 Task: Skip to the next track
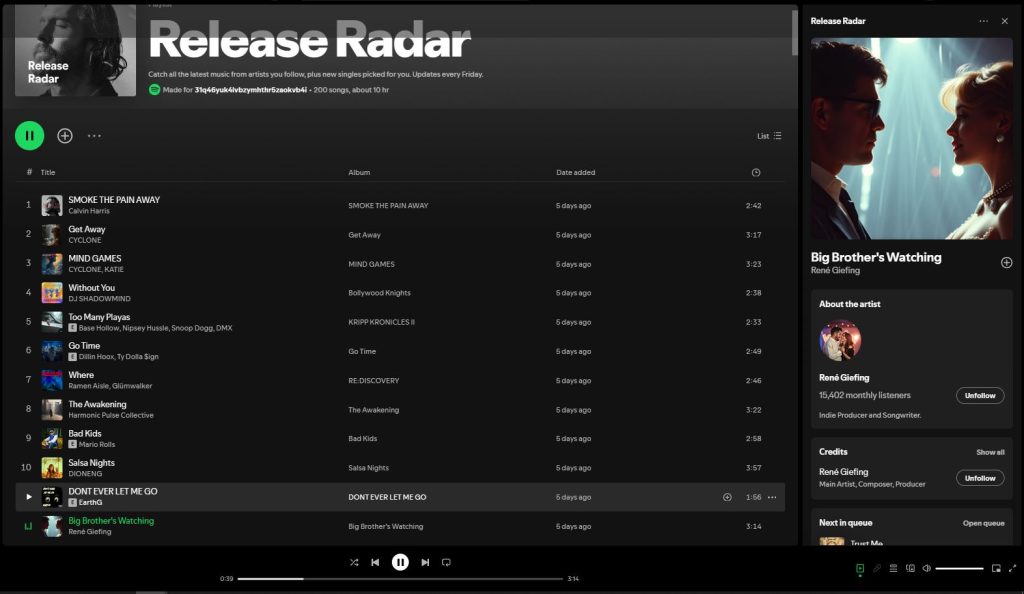(425, 562)
